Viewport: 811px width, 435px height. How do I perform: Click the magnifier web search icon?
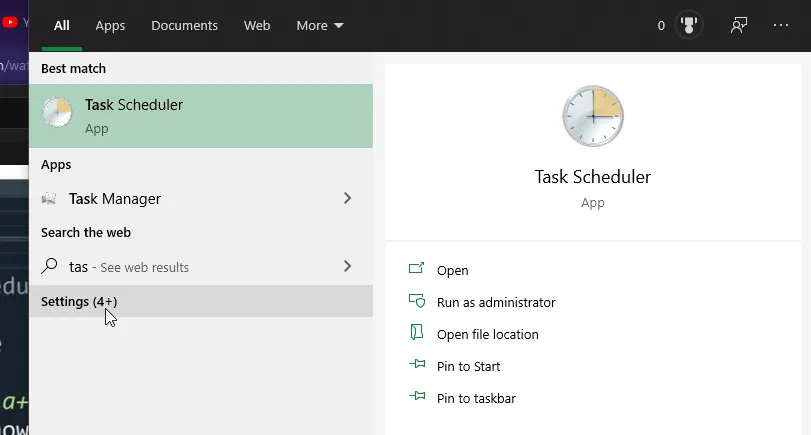pyautogui.click(x=49, y=266)
